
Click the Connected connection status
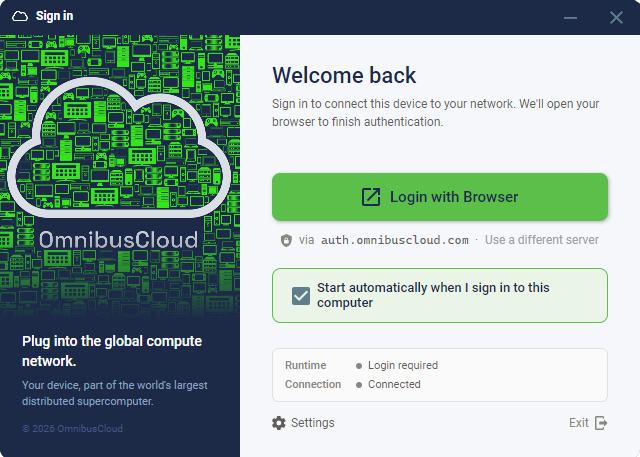point(394,384)
